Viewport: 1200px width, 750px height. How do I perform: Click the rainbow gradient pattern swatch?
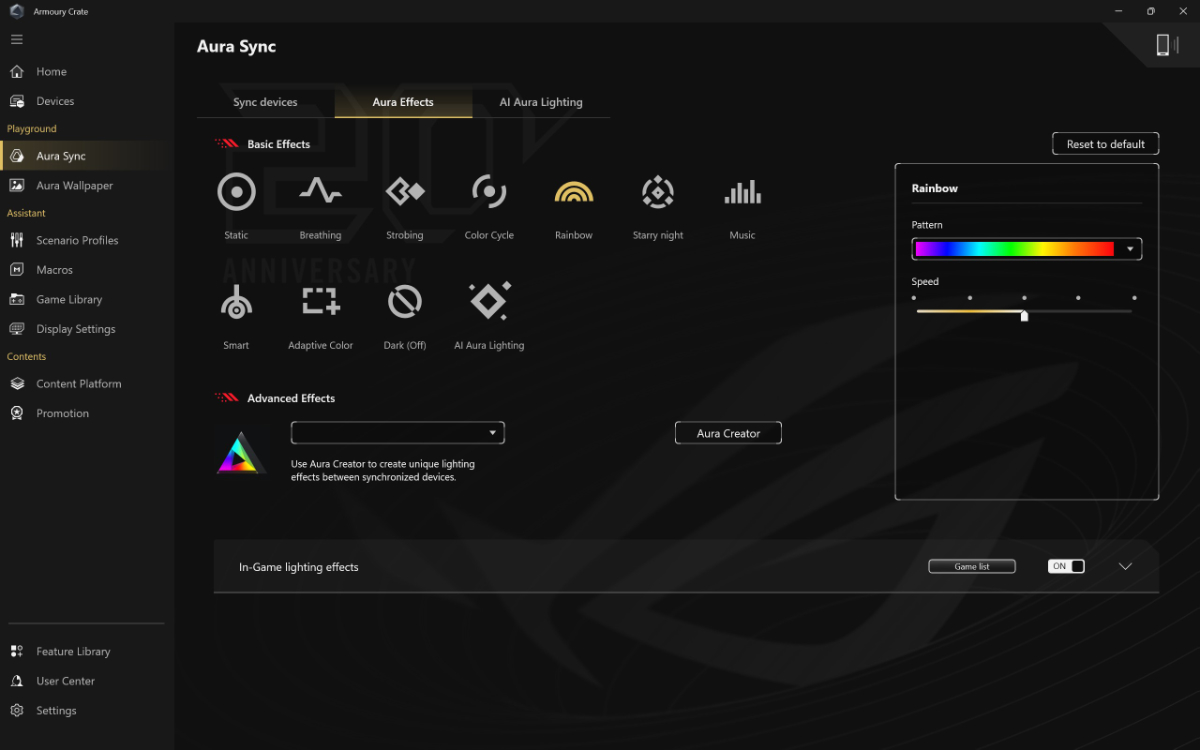[x=1014, y=249]
